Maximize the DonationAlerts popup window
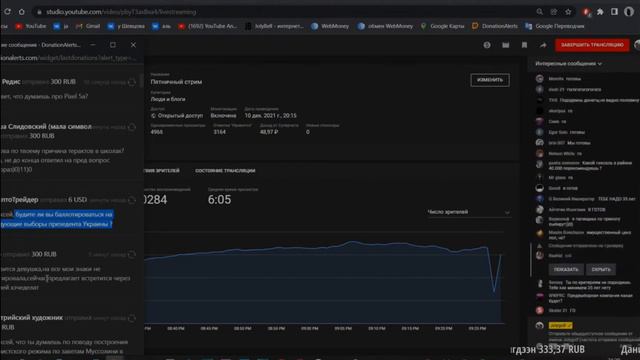640x360 pixels. click(113, 45)
